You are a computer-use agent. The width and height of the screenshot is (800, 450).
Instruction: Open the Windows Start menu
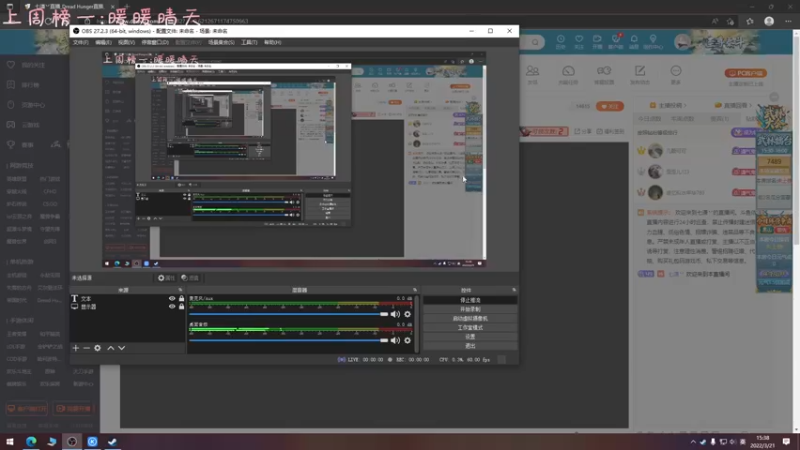(x=10, y=442)
